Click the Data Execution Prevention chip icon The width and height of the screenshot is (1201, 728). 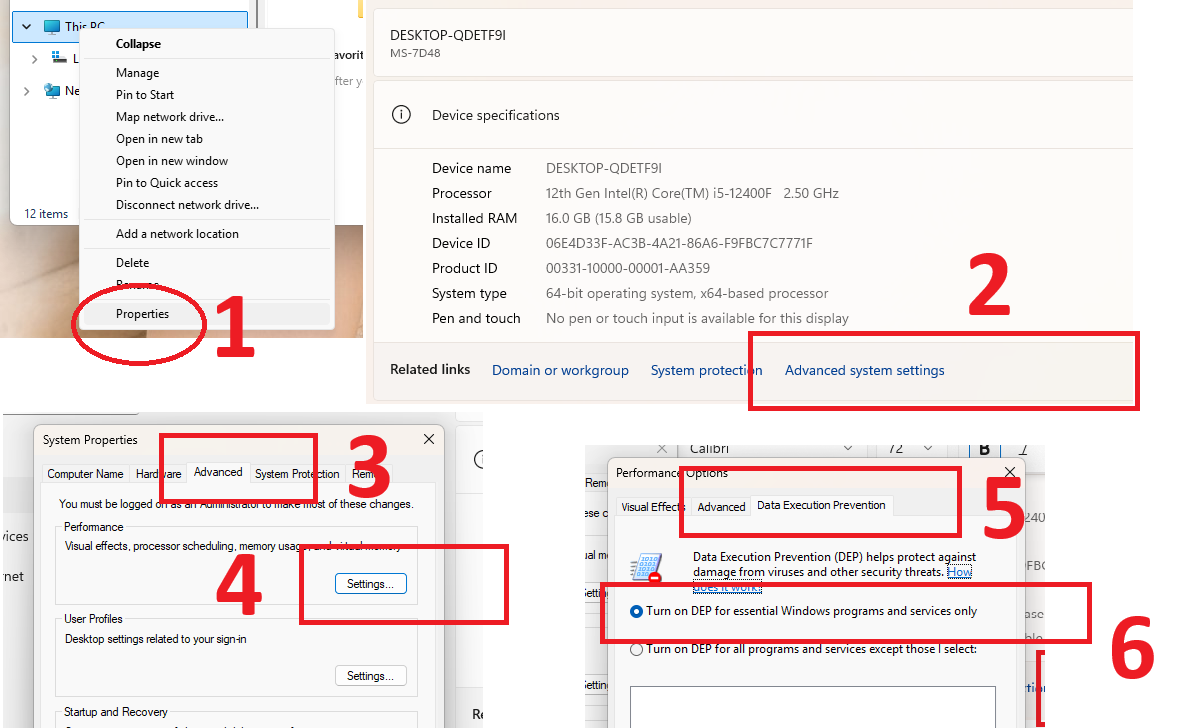pos(645,568)
